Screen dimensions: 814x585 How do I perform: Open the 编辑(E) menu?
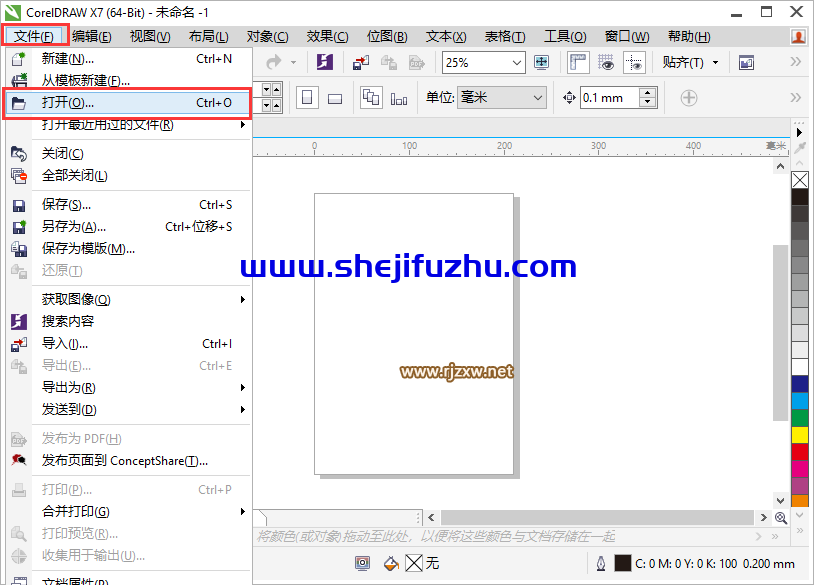coord(92,36)
